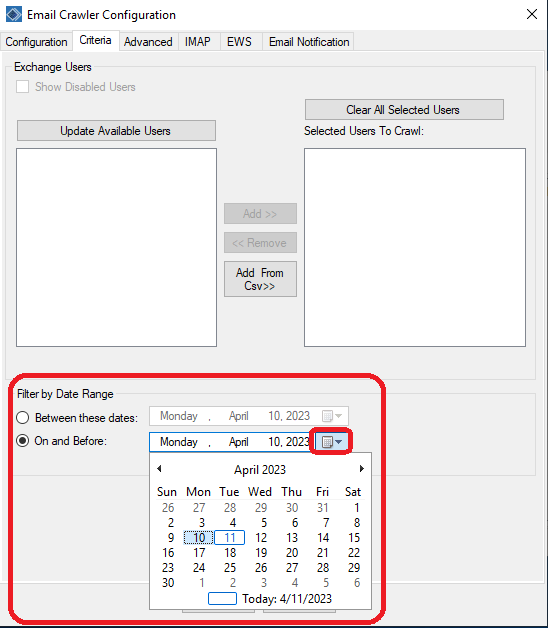548x628 pixels.
Task: Go to next month in calendar
Action: pyautogui.click(x=362, y=469)
